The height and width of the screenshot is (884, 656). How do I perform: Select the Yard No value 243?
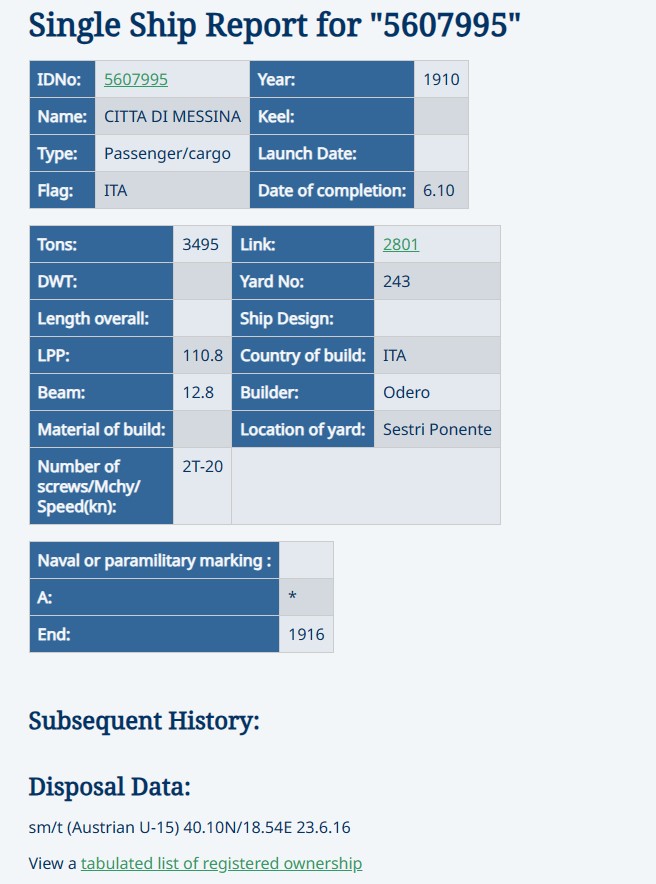click(x=397, y=281)
